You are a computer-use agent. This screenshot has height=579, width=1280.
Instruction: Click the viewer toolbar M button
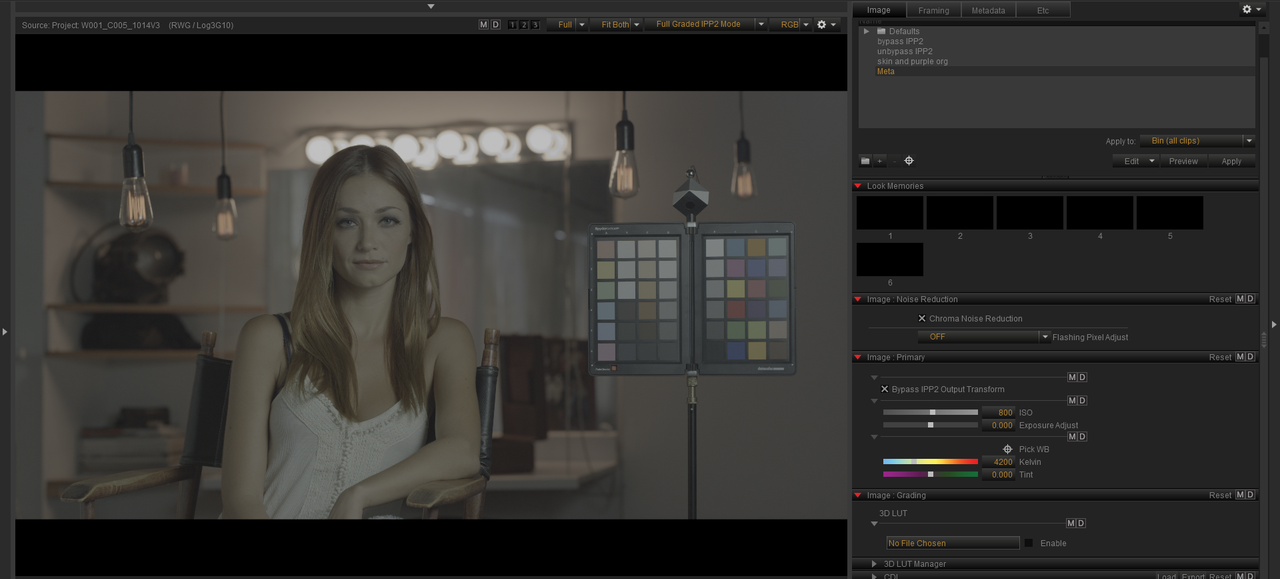coord(484,25)
